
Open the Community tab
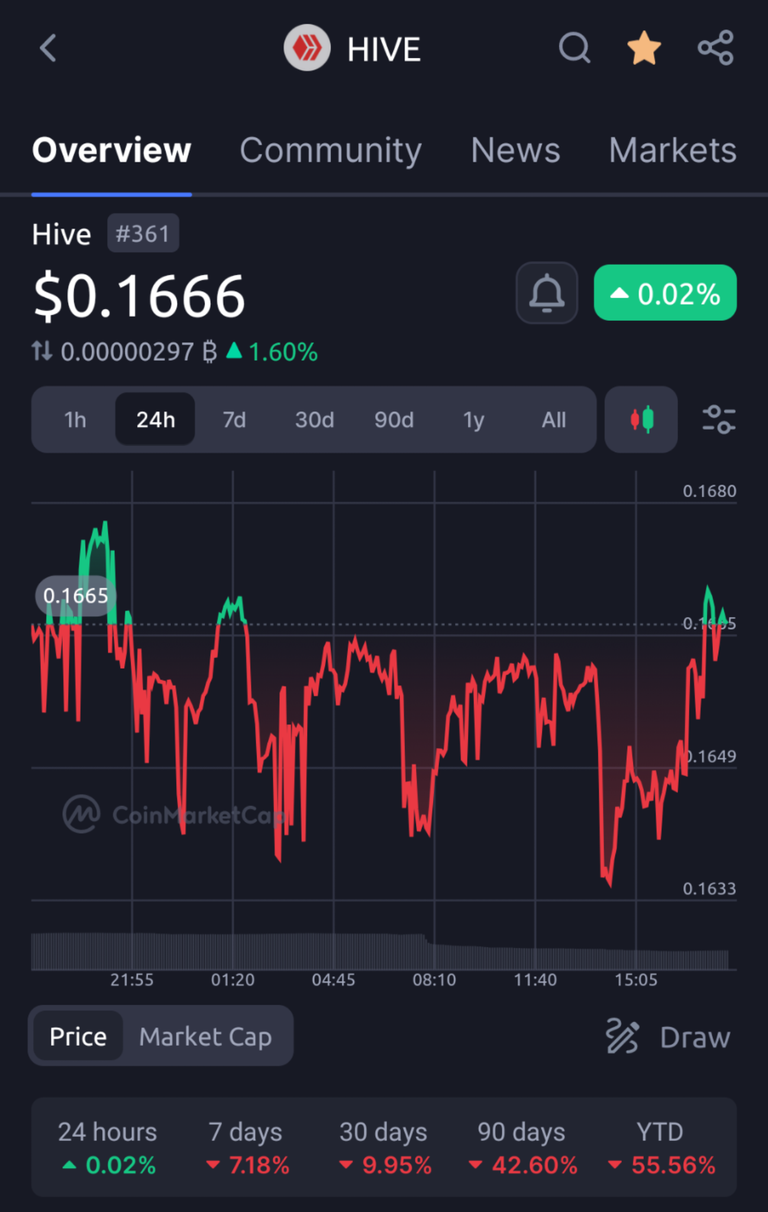coord(330,150)
